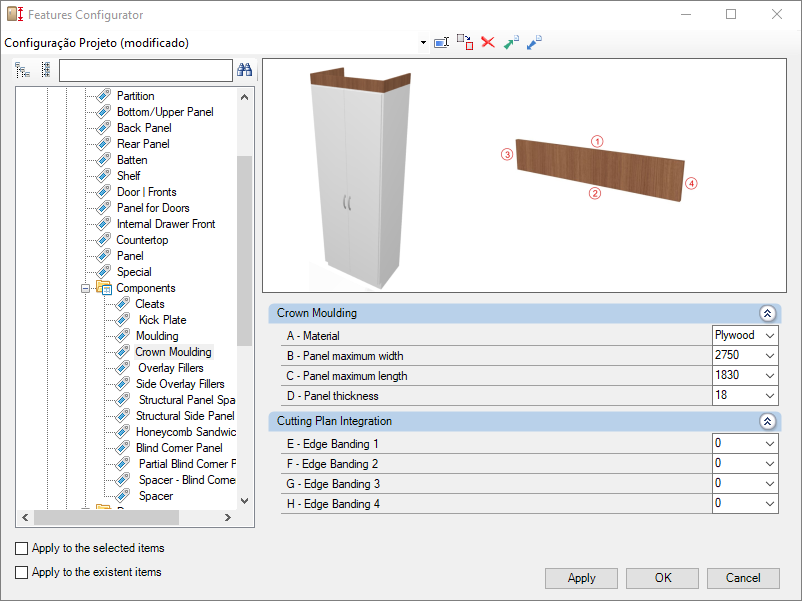The width and height of the screenshot is (802, 601).
Task: Click the OK button
Action: click(662, 578)
